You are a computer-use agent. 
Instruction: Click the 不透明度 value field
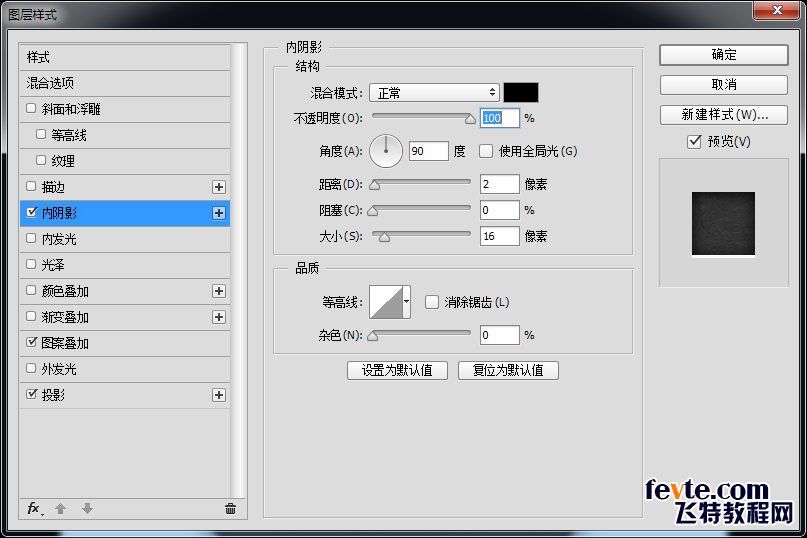[499, 118]
